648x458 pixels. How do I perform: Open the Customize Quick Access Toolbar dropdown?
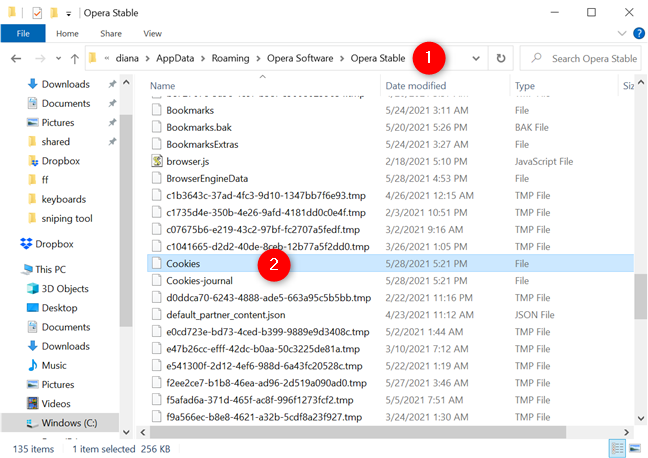tap(69, 14)
